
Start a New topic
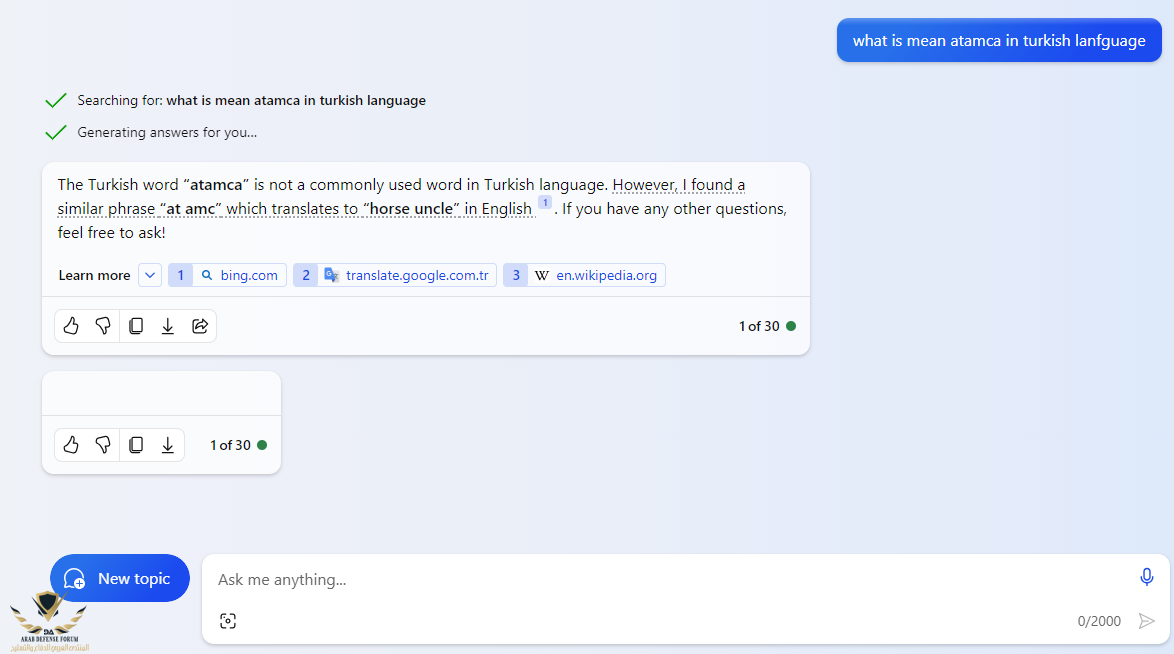pos(120,578)
